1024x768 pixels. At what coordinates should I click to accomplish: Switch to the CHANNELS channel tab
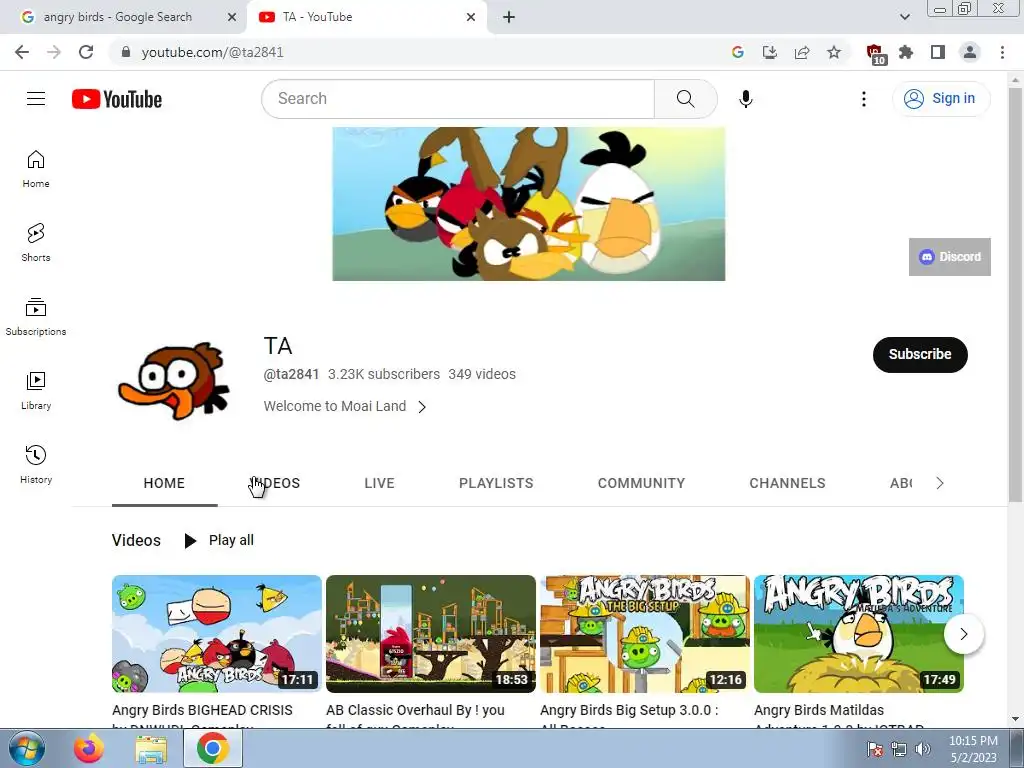(x=787, y=483)
